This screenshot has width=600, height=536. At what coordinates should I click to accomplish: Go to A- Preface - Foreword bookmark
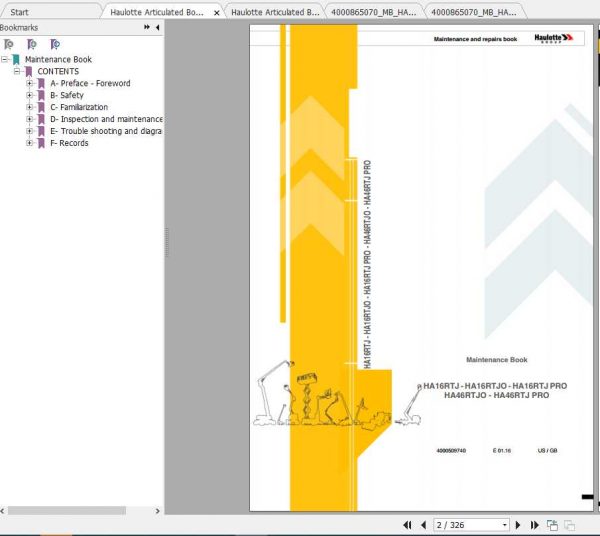tap(90, 83)
